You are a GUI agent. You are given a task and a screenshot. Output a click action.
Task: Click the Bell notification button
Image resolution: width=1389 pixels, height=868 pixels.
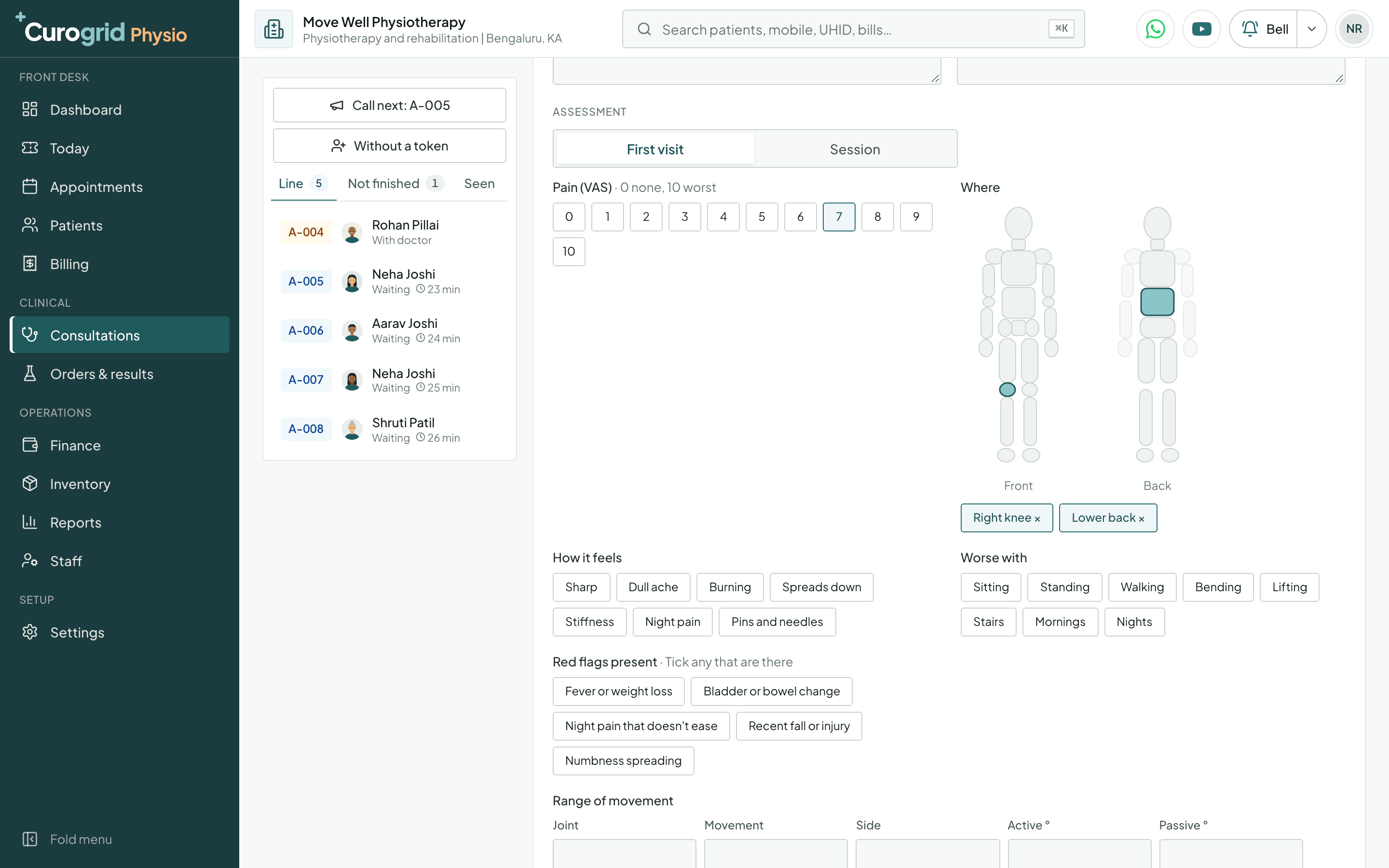[1264, 29]
